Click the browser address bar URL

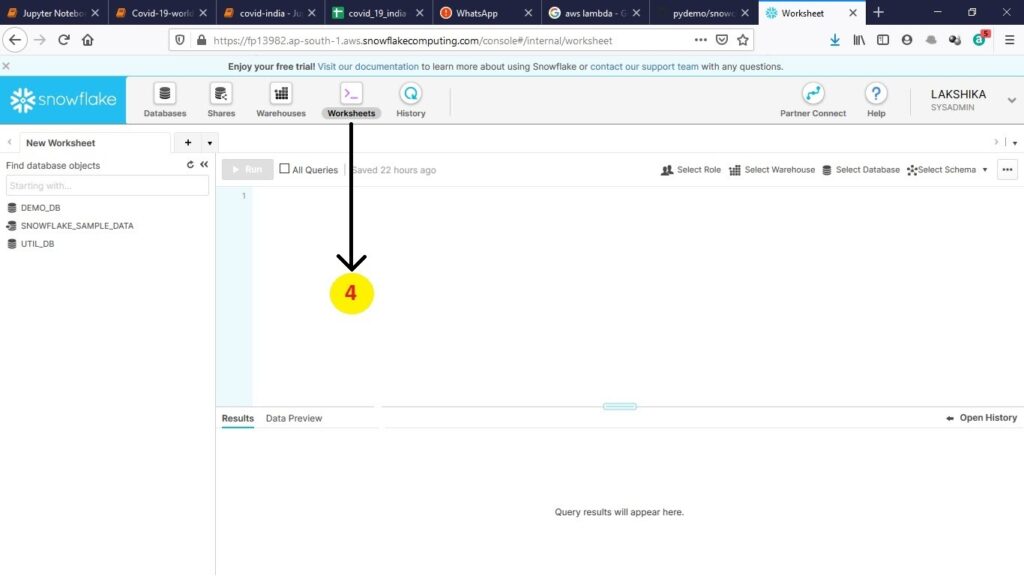413,40
